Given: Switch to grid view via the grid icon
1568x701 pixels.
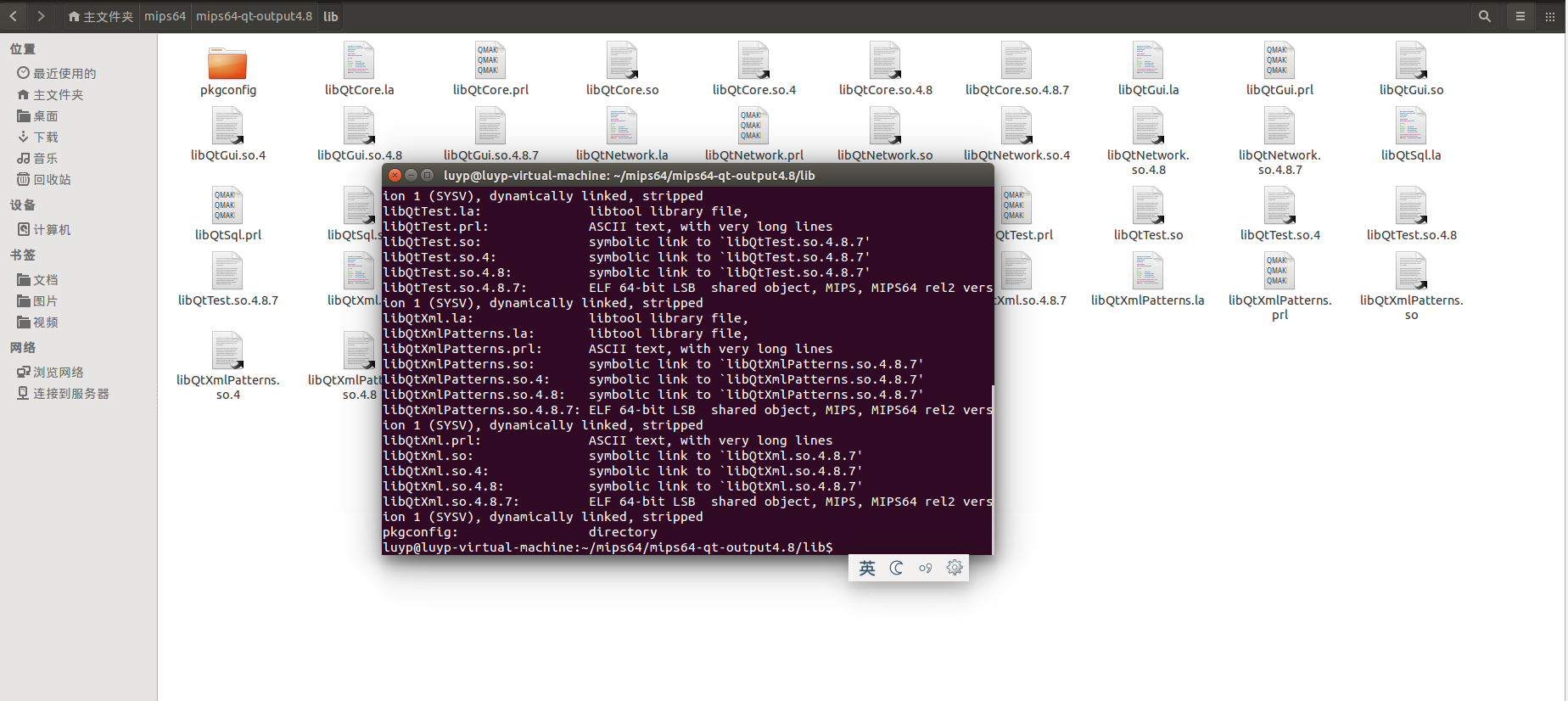Looking at the screenshot, I should pos(1549,16).
